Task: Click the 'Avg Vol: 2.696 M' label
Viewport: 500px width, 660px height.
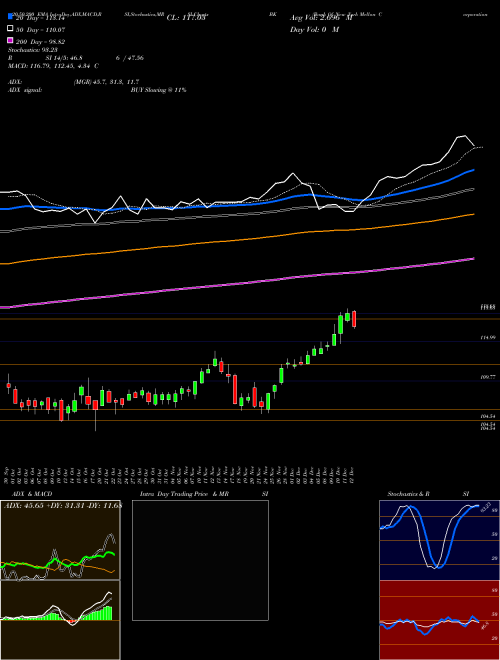Action: click(321, 18)
